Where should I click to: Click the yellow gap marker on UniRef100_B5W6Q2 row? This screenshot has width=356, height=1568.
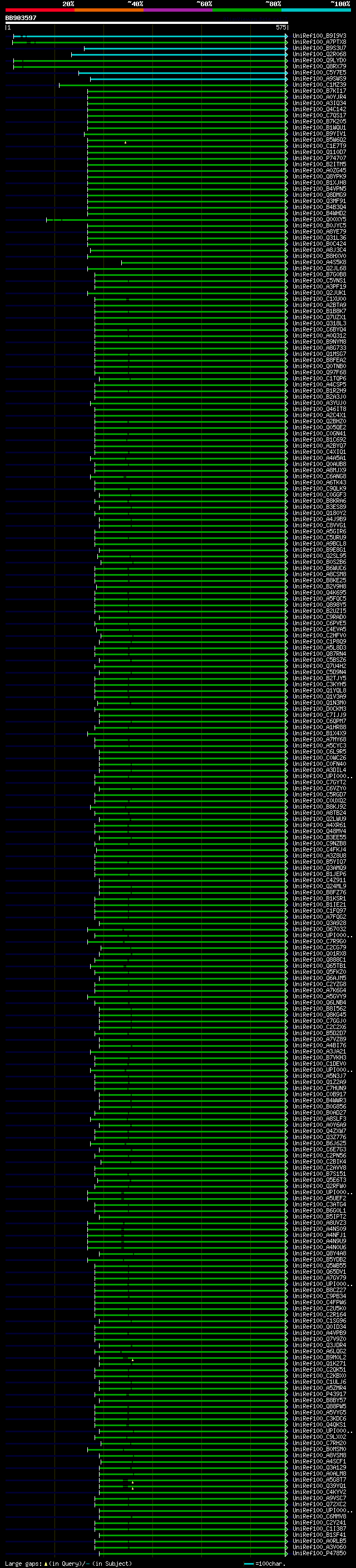tap(125, 142)
